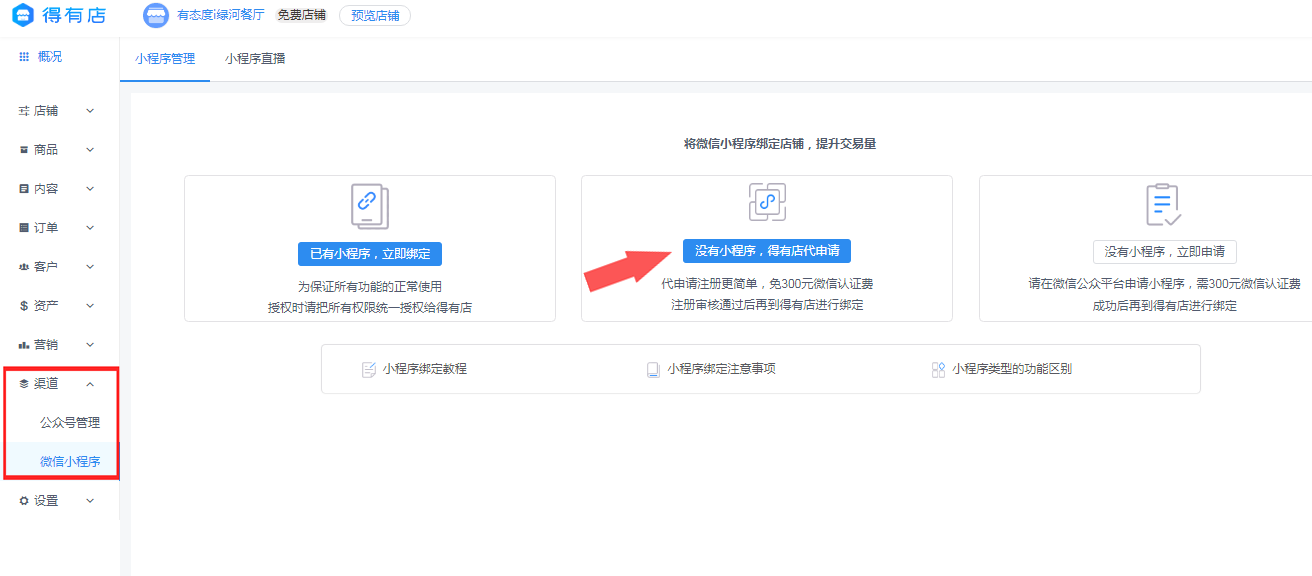Open the 小程序类型的功能区别 link
Viewport: 1312px width, 576px height.
pyautogui.click(x=1012, y=369)
